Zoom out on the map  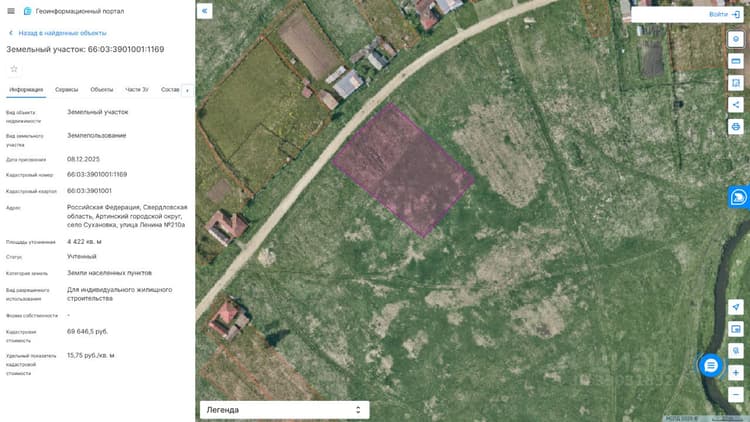[736, 395]
